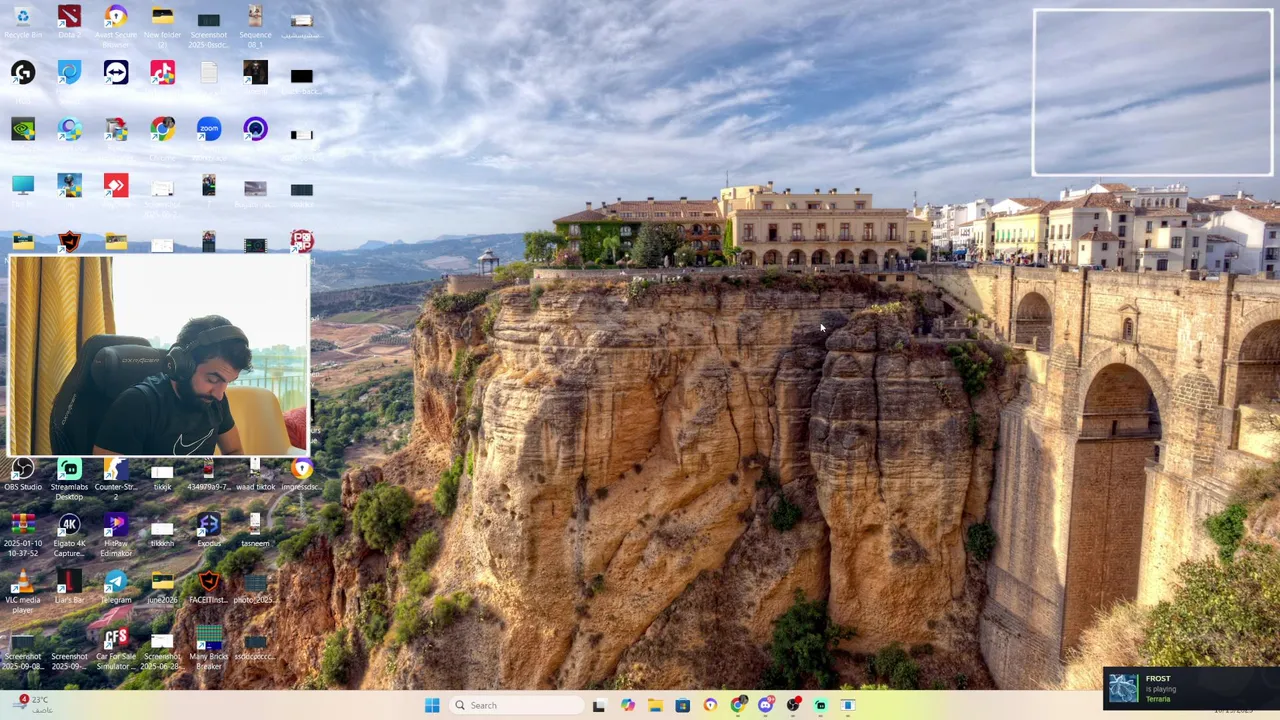This screenshot has height=720, width=1280.
Task: Open the Windows Start button
Action: tap(432, 705)
